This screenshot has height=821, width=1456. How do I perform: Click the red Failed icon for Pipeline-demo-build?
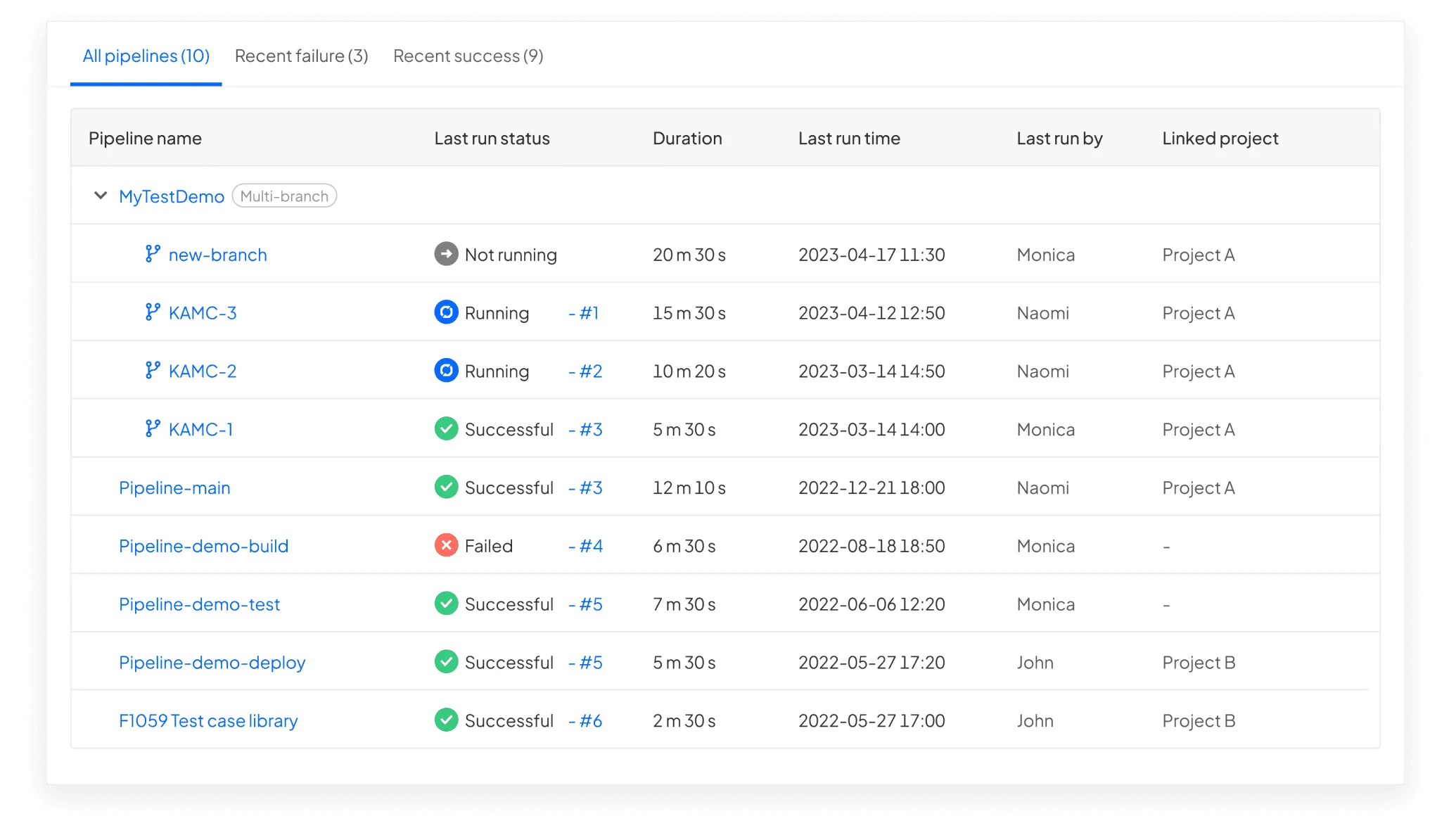[446, 545]
